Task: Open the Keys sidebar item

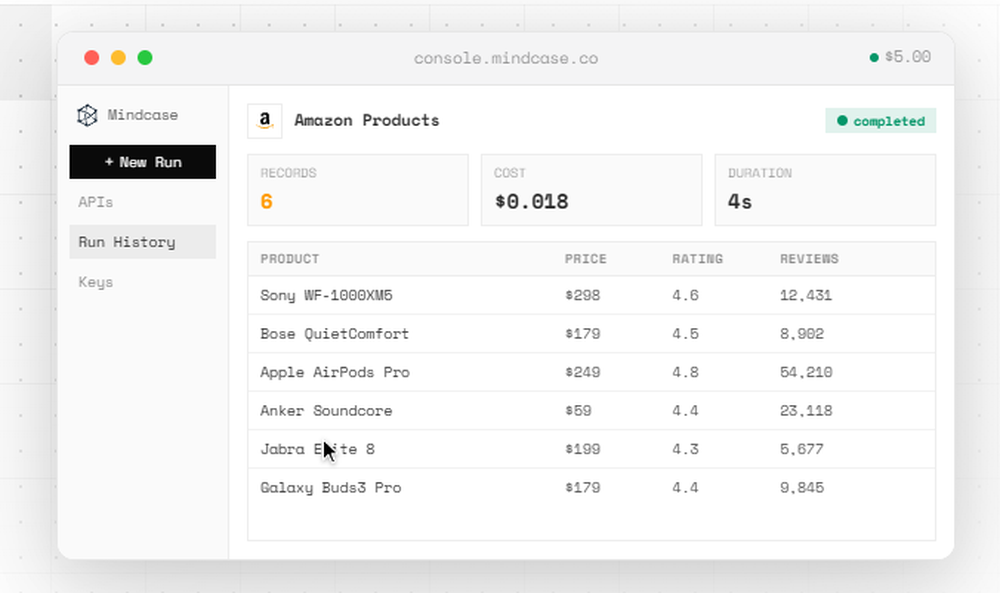Action: pos(96,282)
